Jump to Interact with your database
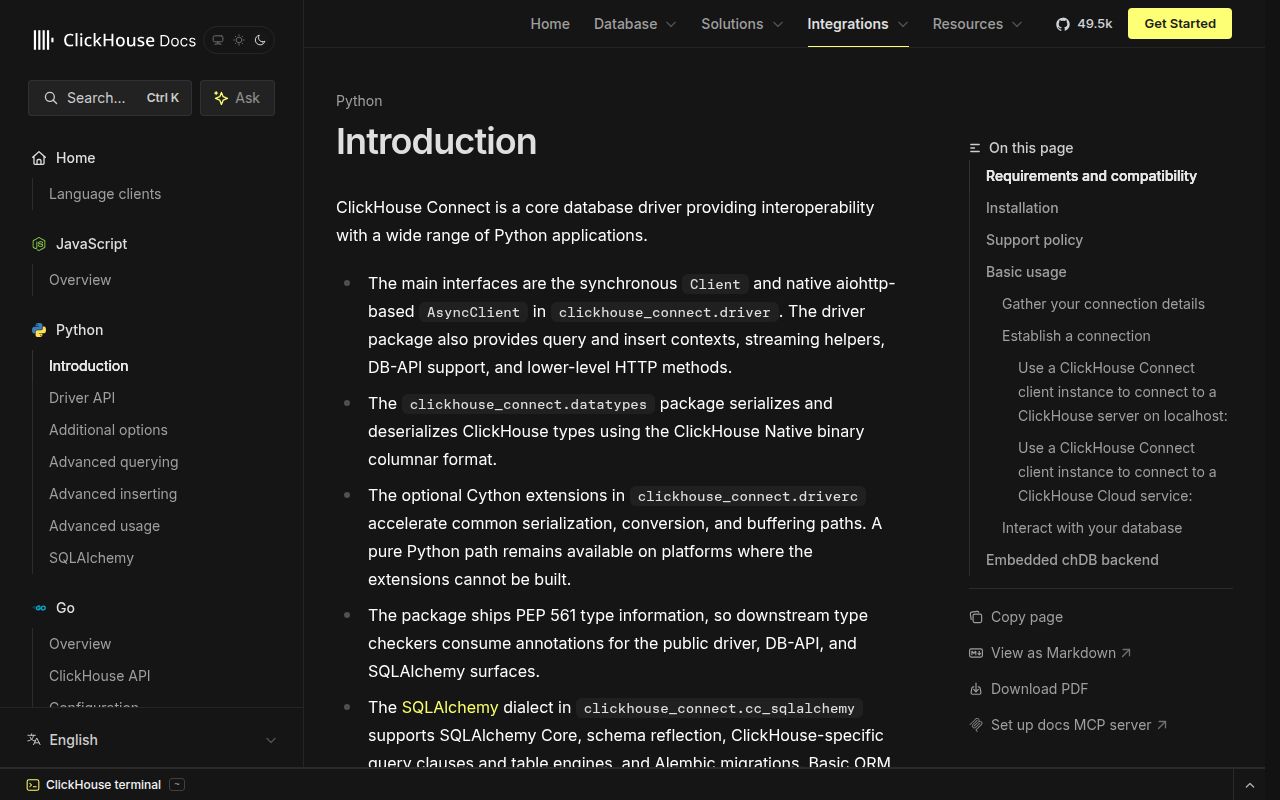 click(1092, 528)
